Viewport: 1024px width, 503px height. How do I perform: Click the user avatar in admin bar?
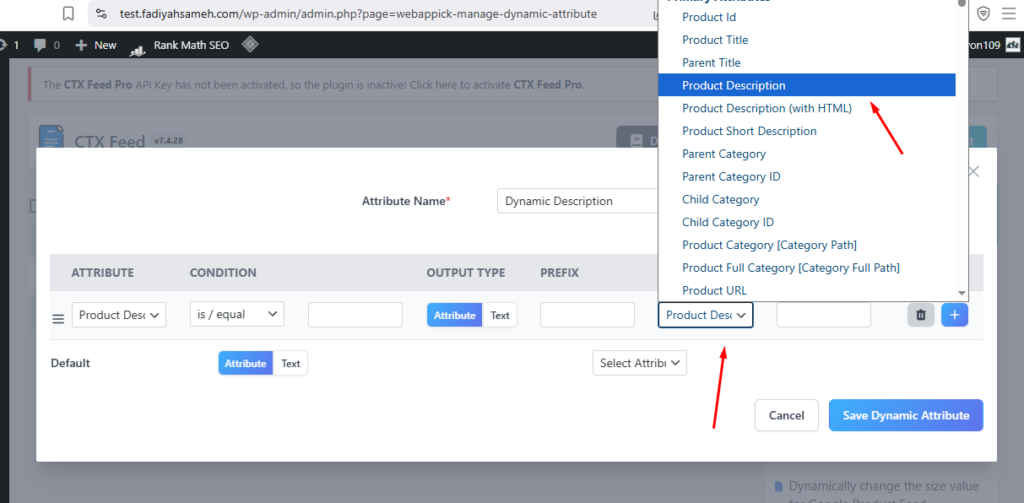pos(1013,45)
